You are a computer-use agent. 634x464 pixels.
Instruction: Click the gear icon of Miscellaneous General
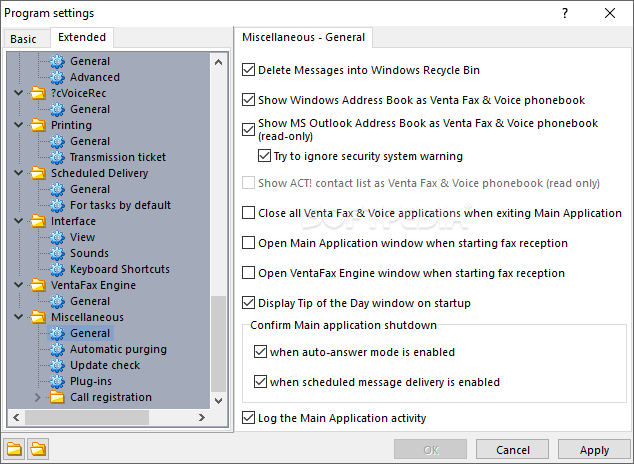tap(57, 333)
